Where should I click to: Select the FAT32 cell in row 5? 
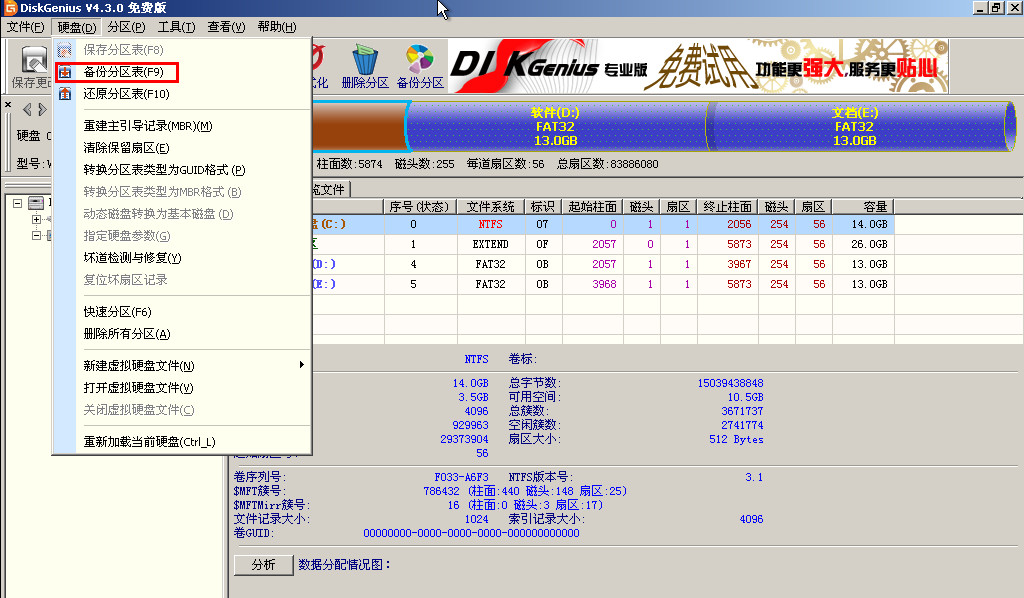490,285
